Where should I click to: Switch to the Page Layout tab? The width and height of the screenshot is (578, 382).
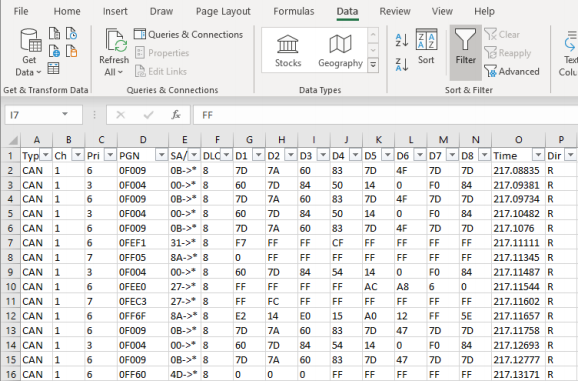tap(223, 11)
